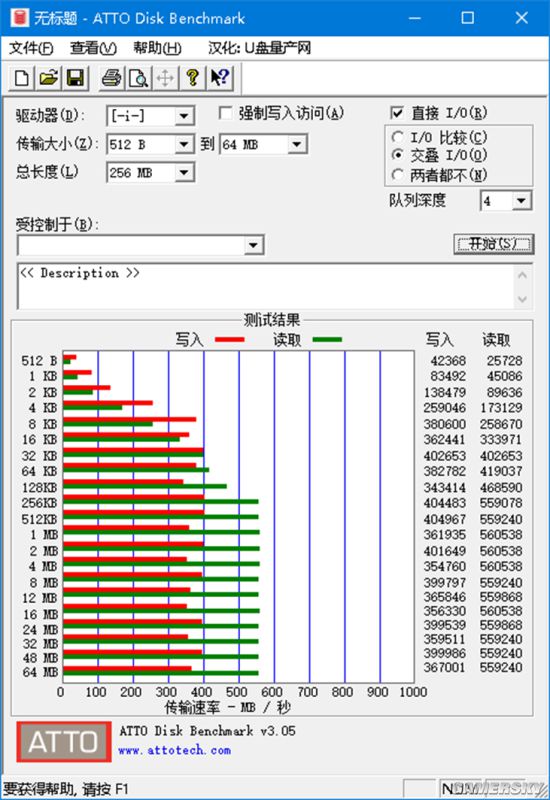The height and width of the screenshot is (800, 550).
Task: Maximize the ATTO Disk Benchmark window
Action: 467,18
